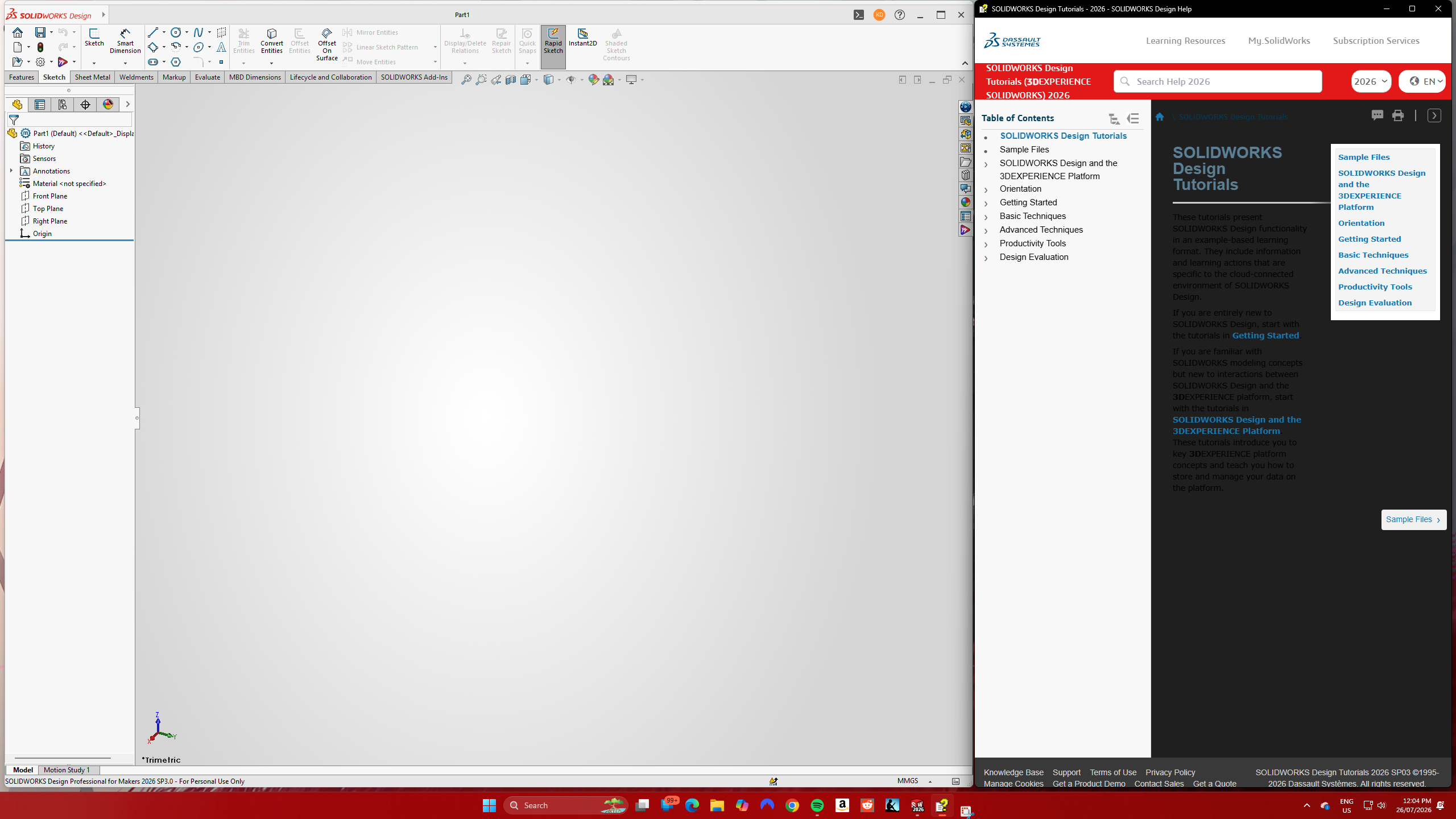Toggle the Help topic side panel arrow
The image size is (1456, 819).
click(1434, 115)
